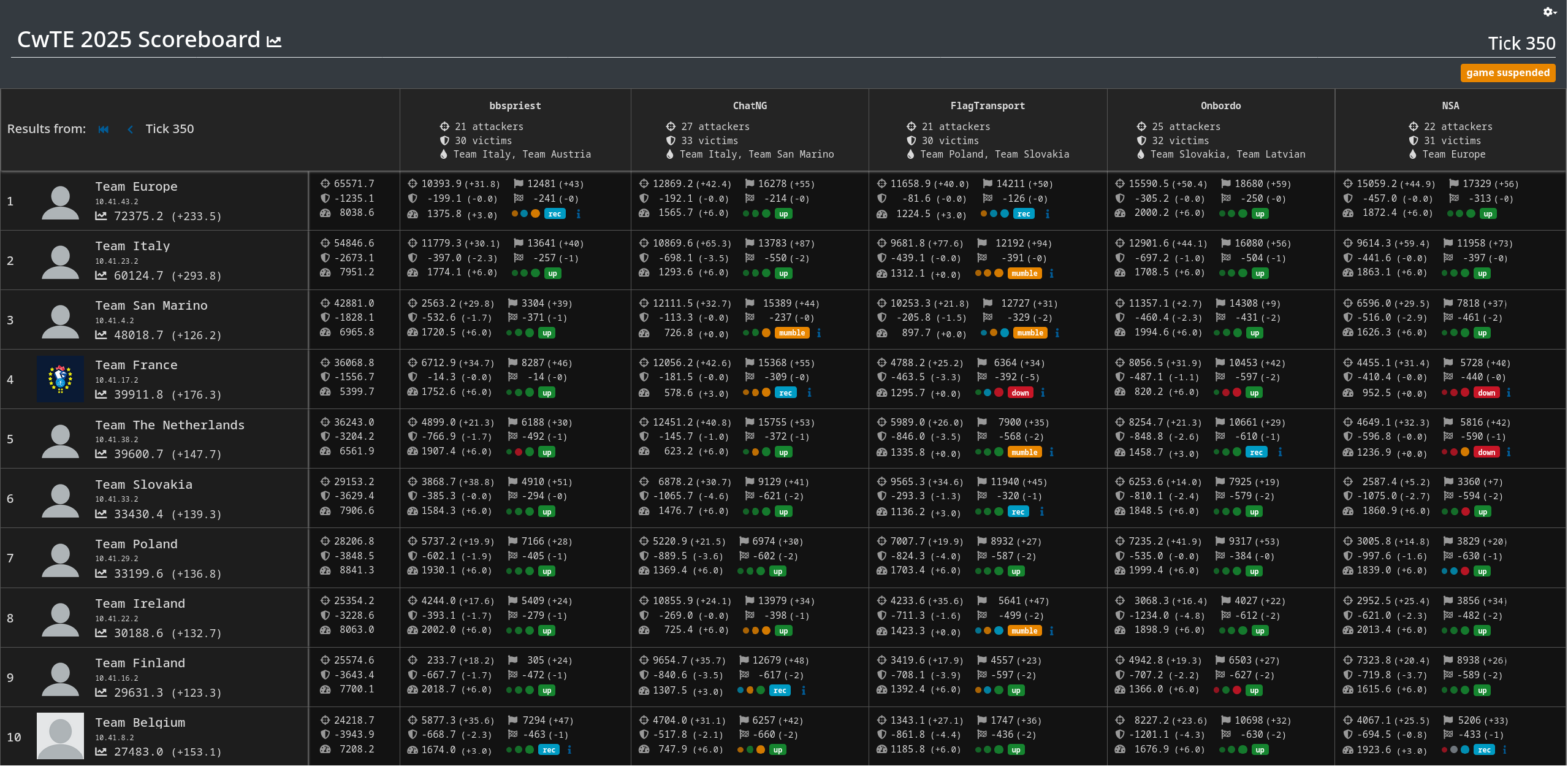Go to the previous tick
Screen dimensions: 1568x766
(130, 129)
